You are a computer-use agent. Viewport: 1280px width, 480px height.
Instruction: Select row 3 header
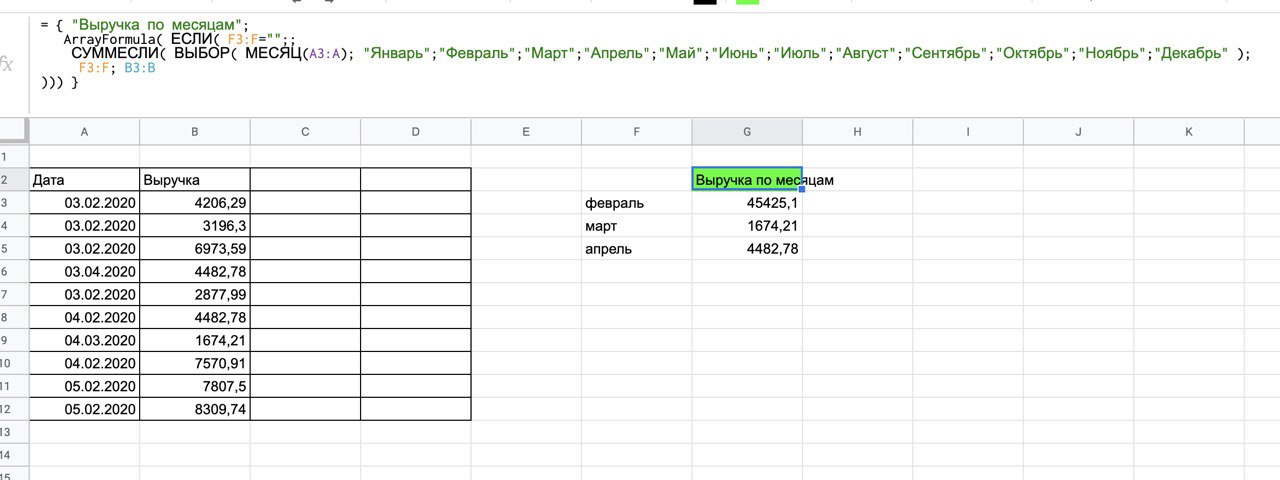click(x=14, y=203)
